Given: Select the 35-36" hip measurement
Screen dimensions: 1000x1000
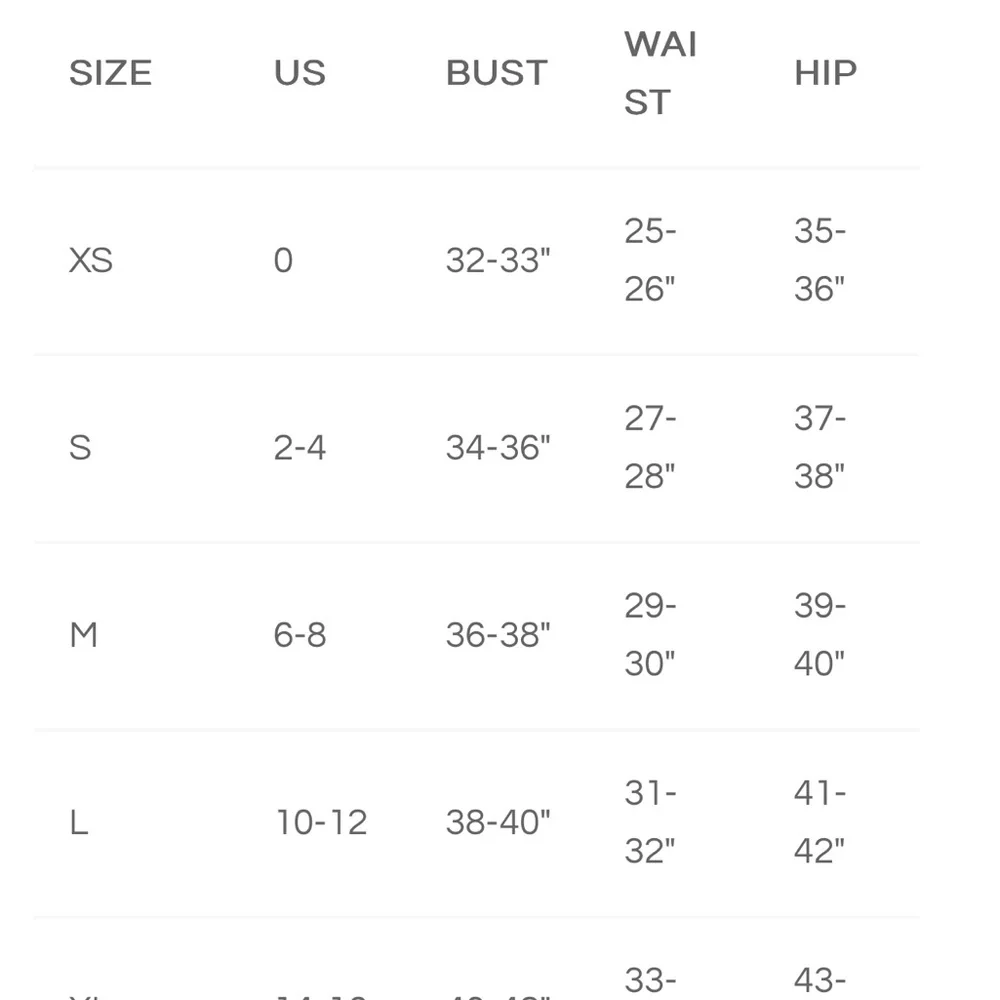Looking at the screenshot, I should pyautogui.click(x=820, y=260).
